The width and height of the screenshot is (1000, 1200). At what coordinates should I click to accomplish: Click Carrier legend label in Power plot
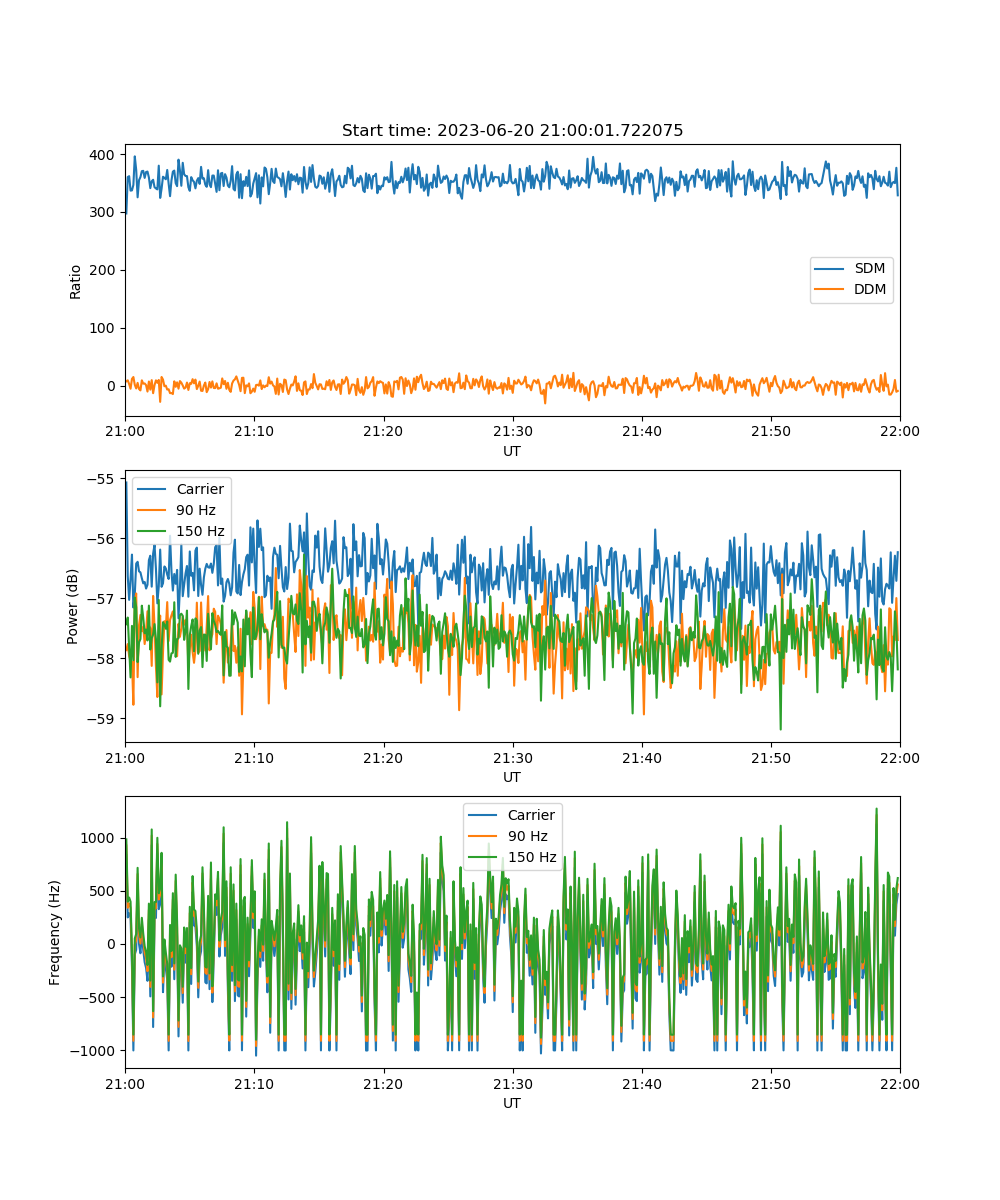pos(200,489)
